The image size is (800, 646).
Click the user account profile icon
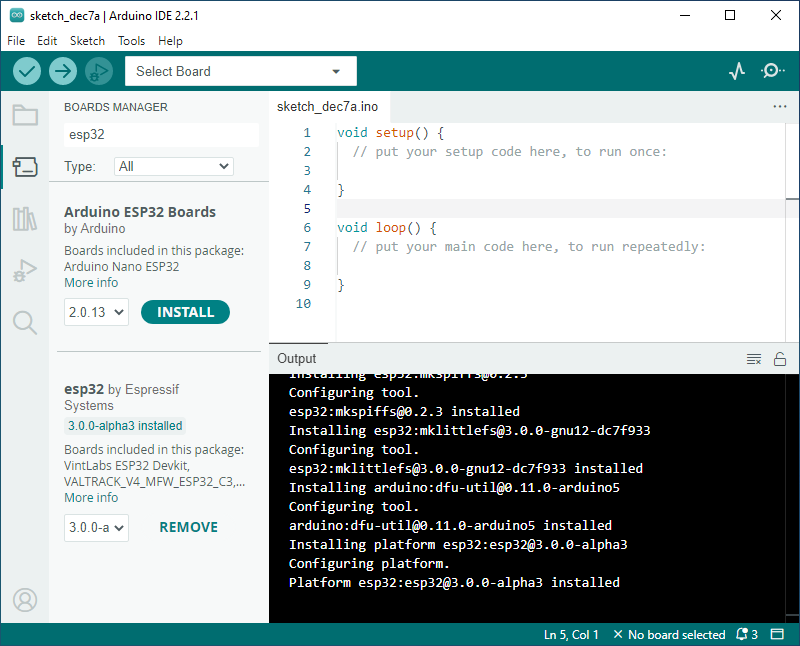coord(25,600)
